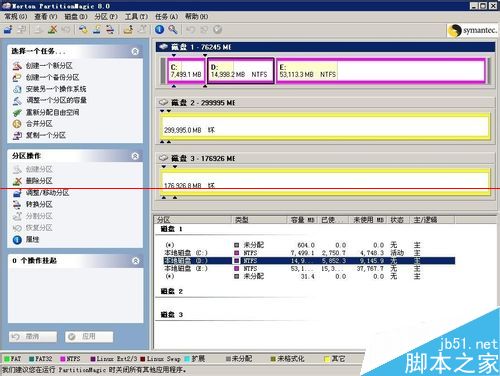Select the 299,995.0 MB bad disk 2 block
The width and height of the screenshot is (500, 376).
tap(325, 126)
